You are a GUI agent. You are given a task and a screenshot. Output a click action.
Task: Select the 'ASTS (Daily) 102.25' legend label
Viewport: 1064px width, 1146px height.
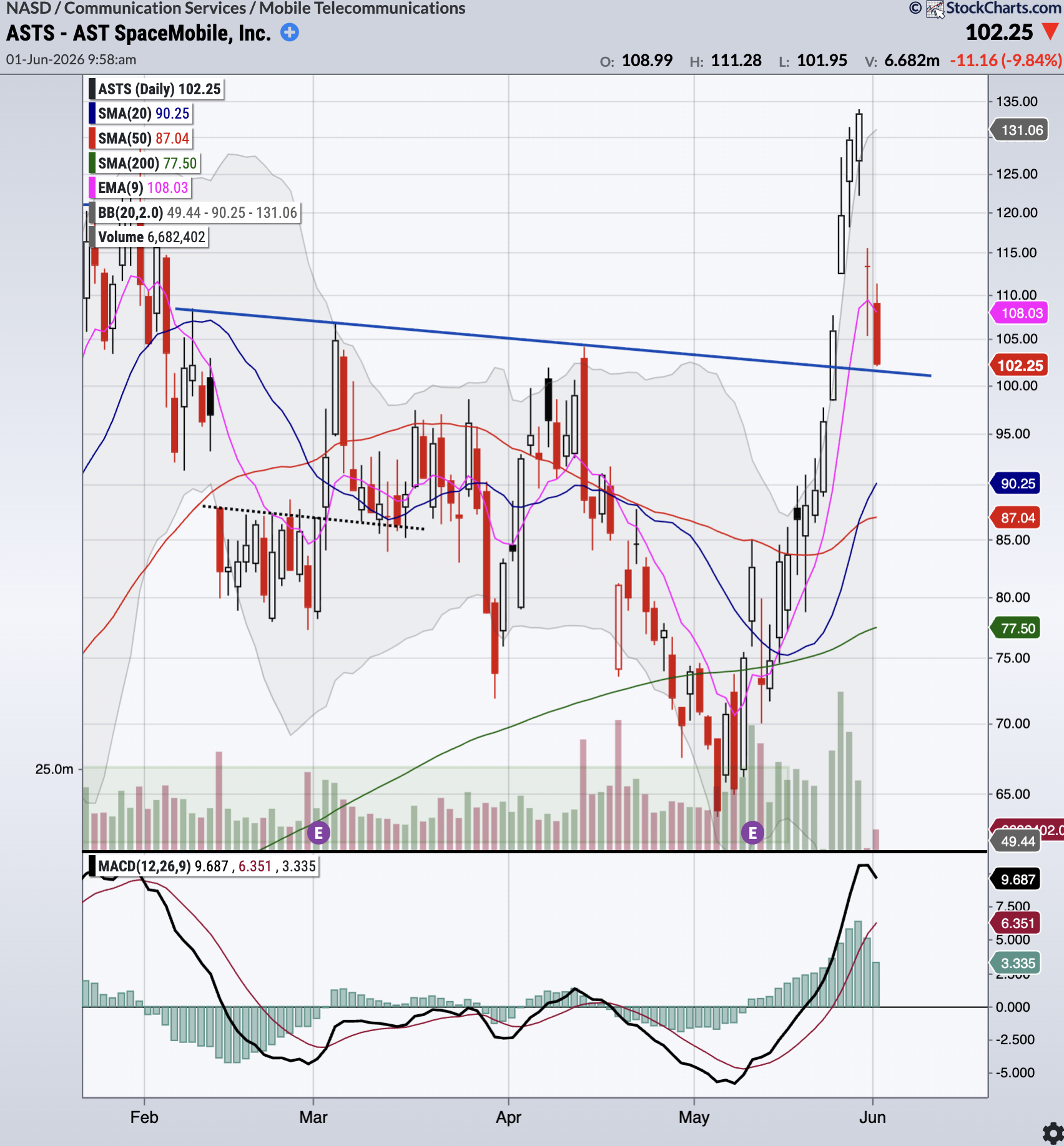[159, 89]
